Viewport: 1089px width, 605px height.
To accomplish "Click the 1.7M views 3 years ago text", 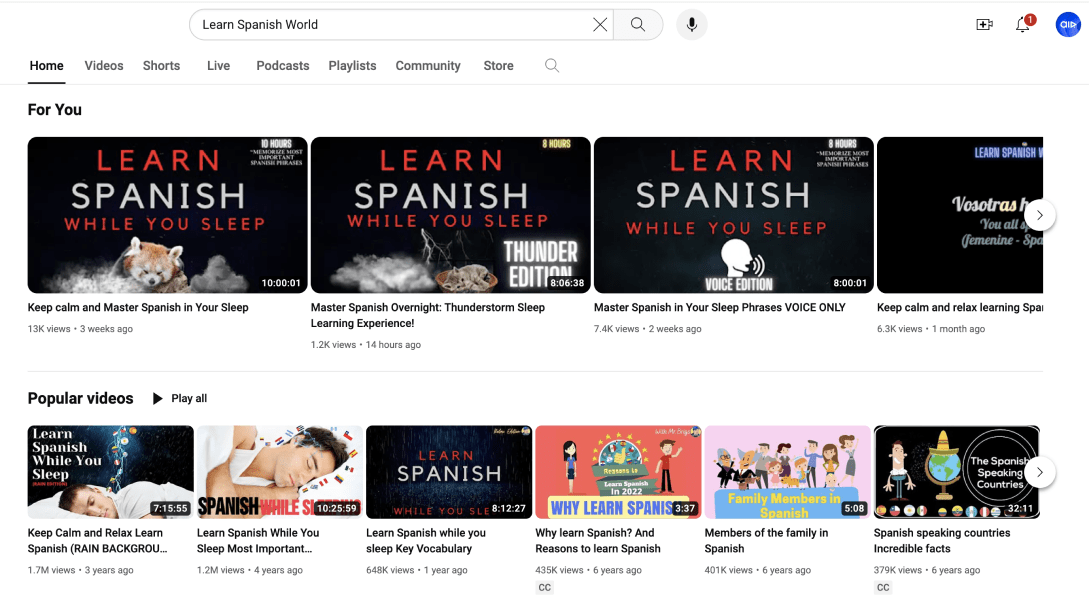I will 81,570.
